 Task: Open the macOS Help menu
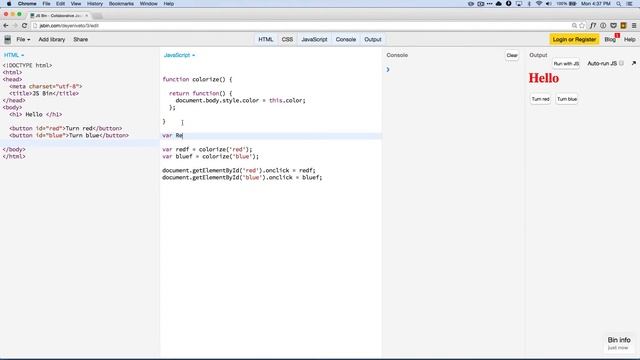[169, 4]
